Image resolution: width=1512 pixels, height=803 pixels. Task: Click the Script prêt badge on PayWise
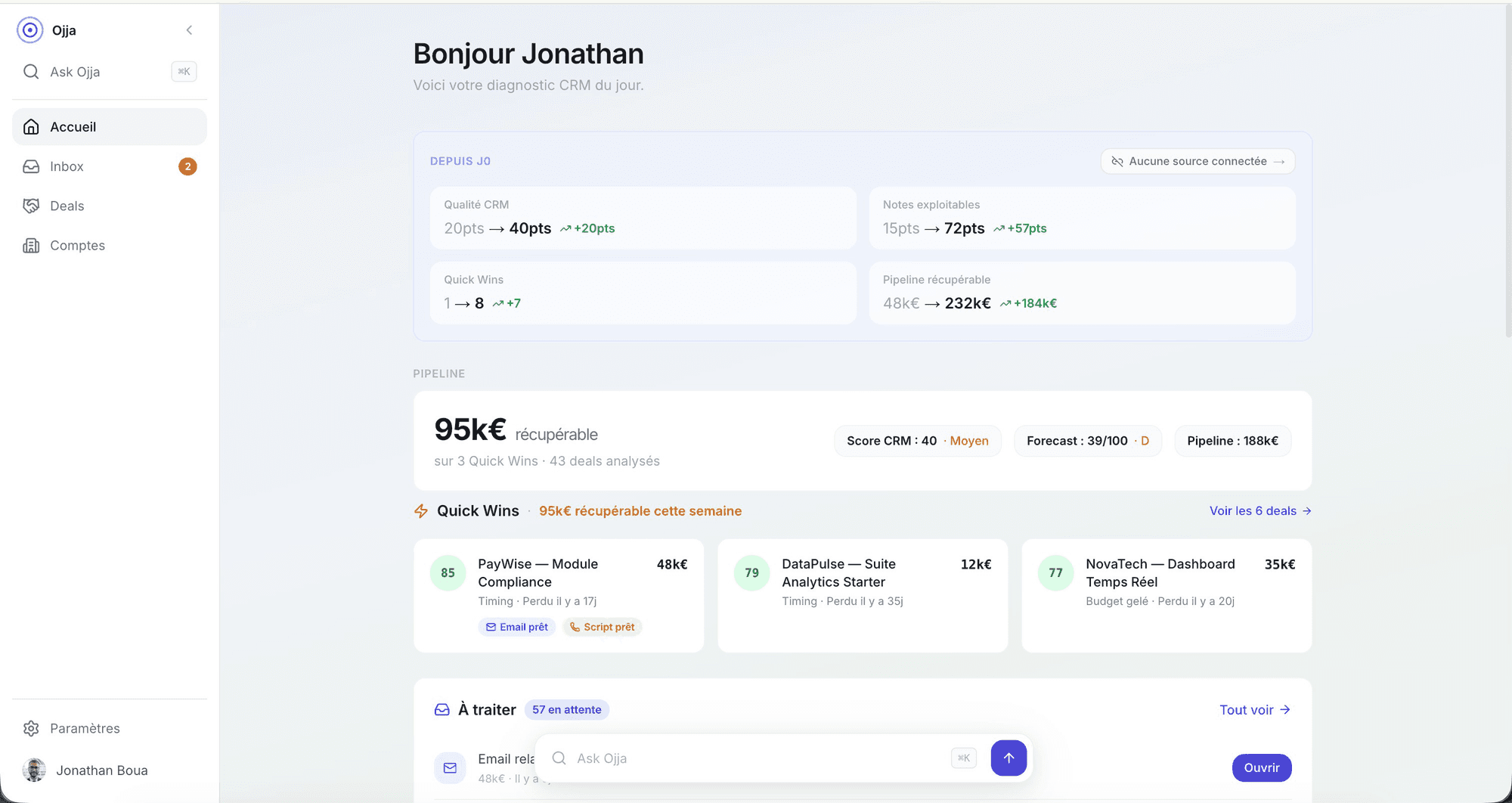coord(602,627)
